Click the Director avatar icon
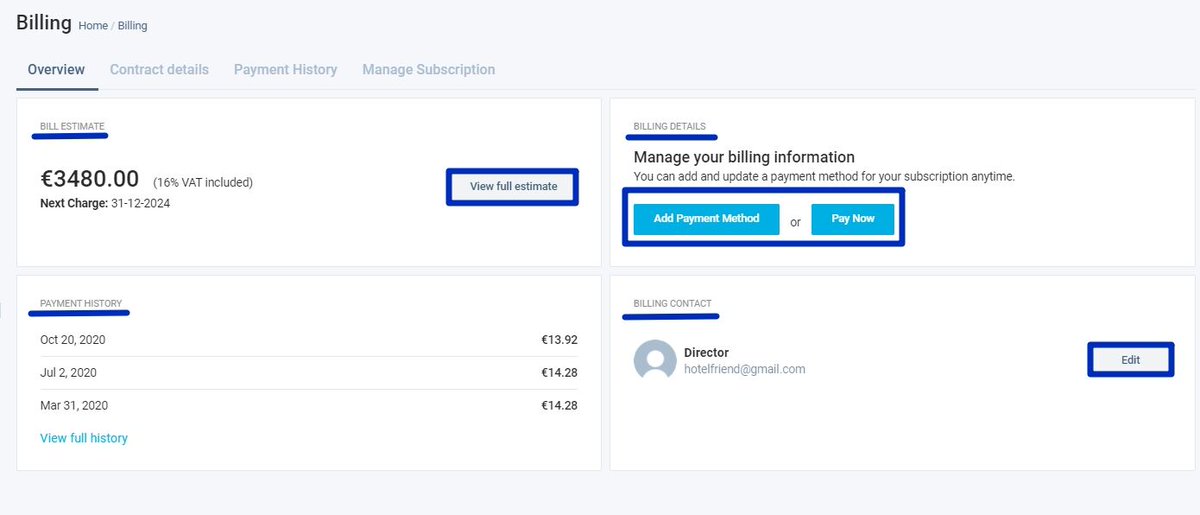This screenshot has width=1200, height=515. [655, 361]
